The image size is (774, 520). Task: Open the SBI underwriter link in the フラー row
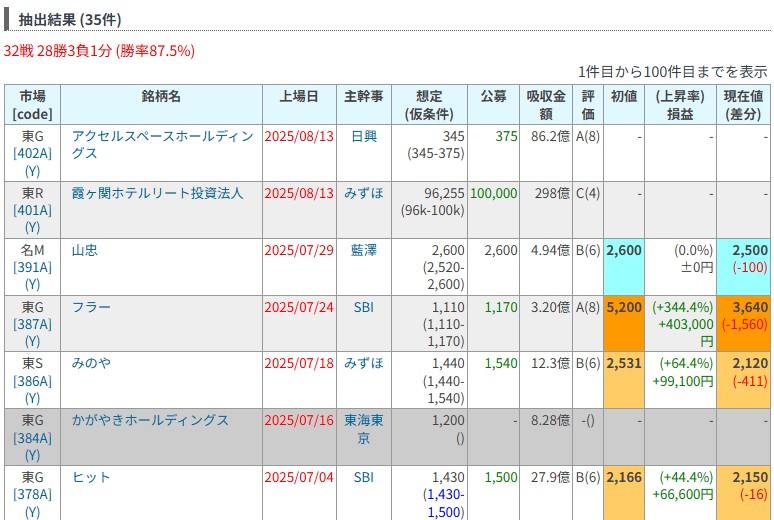[x=364, y=307]
